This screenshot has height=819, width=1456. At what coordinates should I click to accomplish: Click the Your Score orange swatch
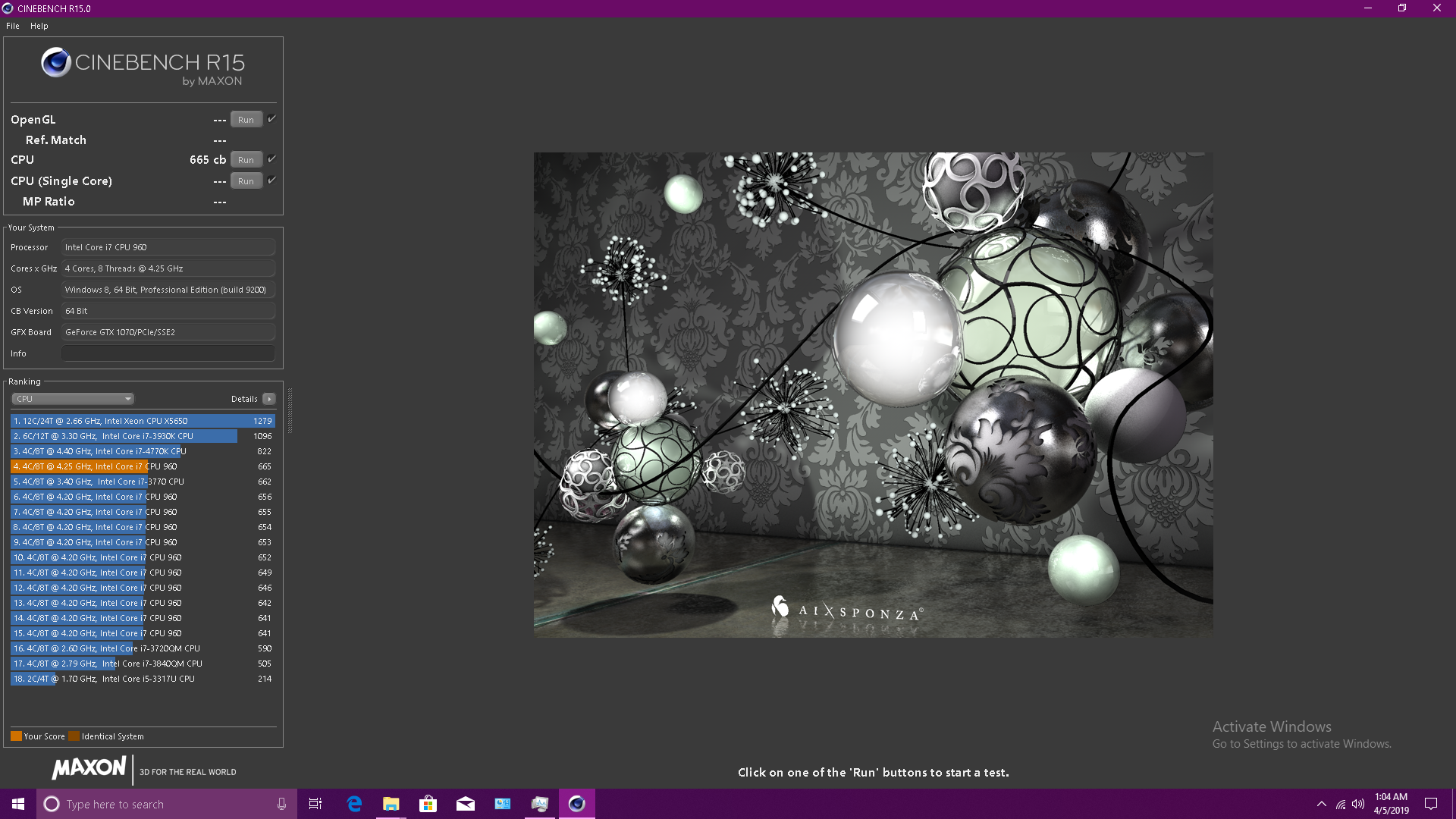tap(16, 736)
